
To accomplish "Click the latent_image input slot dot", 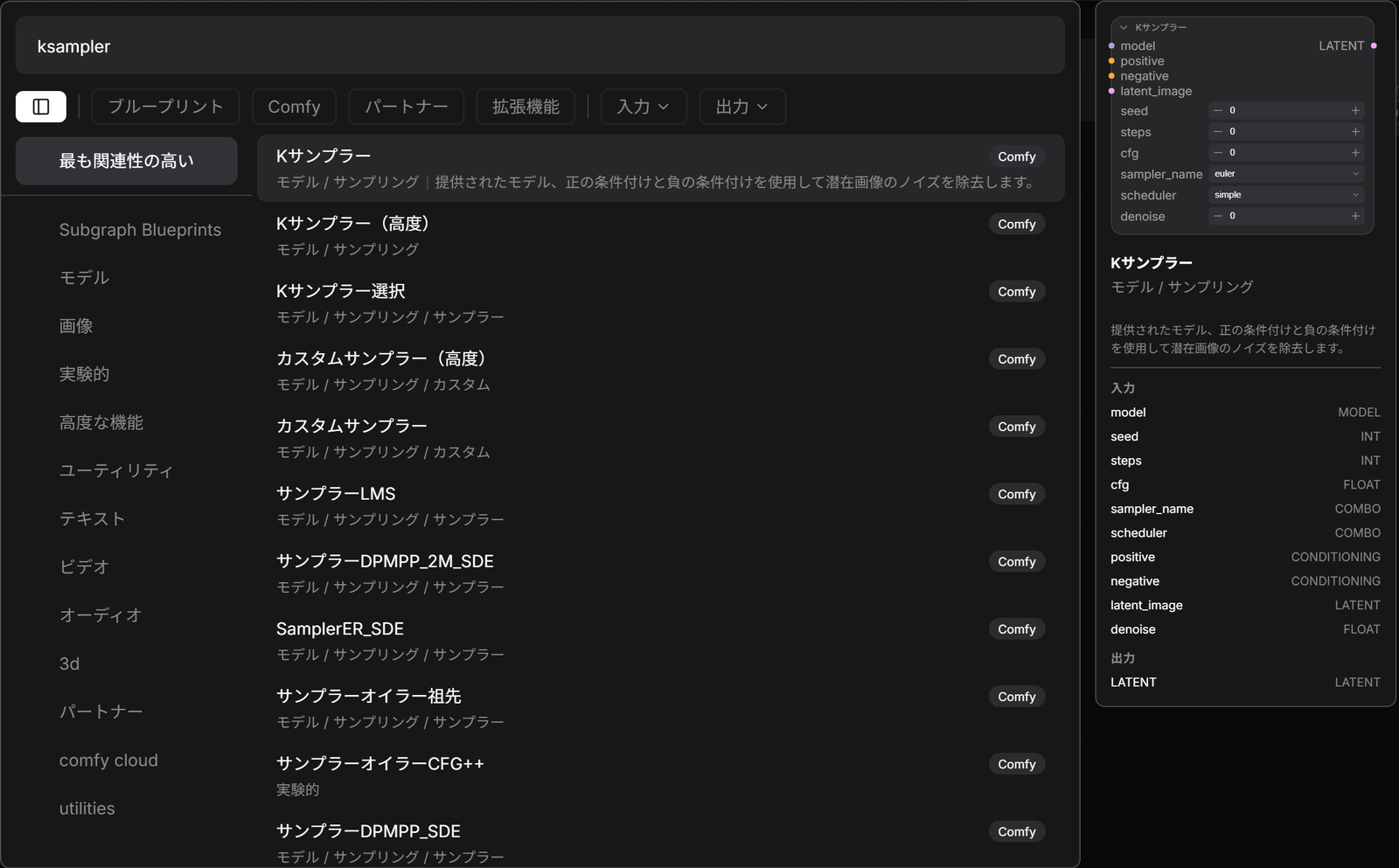I will pos(1111,91).
